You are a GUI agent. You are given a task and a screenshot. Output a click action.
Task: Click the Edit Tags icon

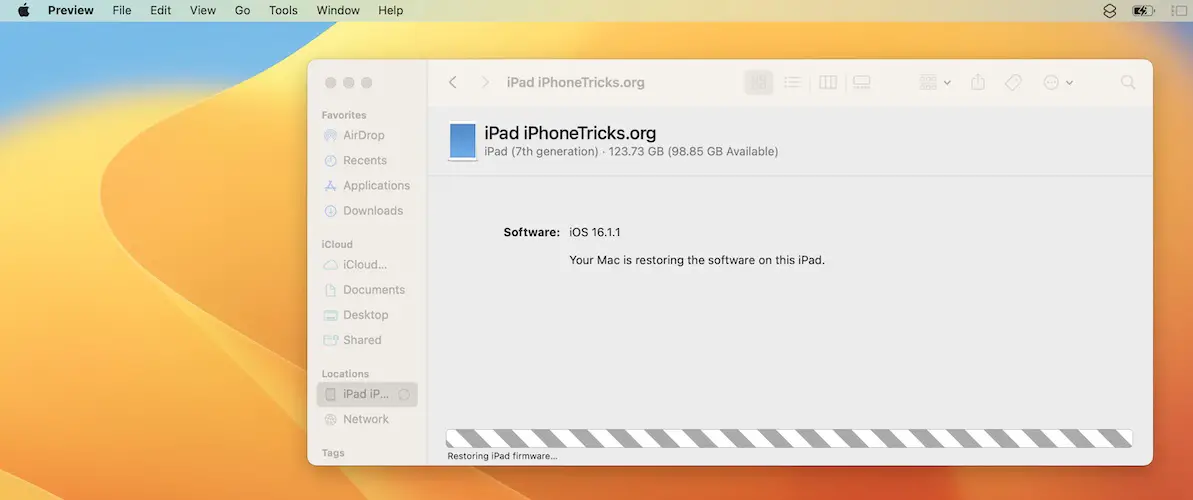pos(1013,83)
